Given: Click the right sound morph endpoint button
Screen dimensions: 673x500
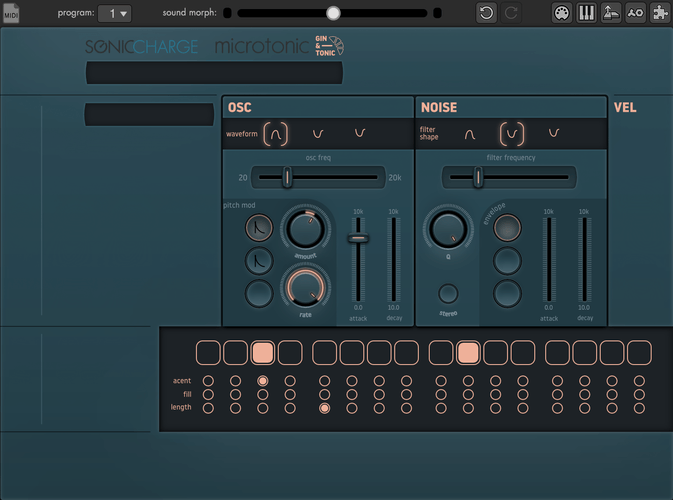Looking at the screenshot, I should point(437,13).
